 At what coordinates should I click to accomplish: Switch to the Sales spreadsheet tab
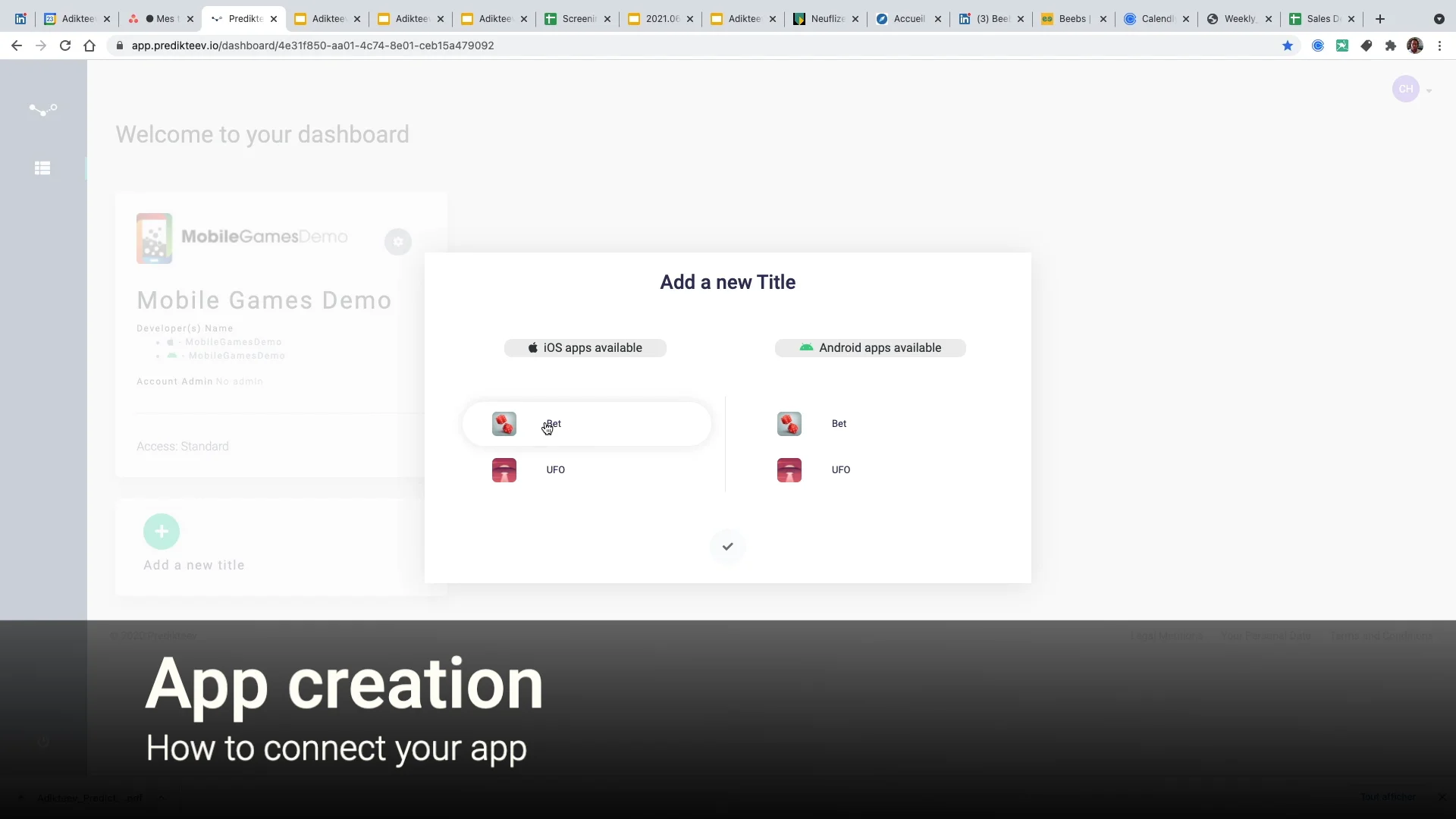[1321, 19]
